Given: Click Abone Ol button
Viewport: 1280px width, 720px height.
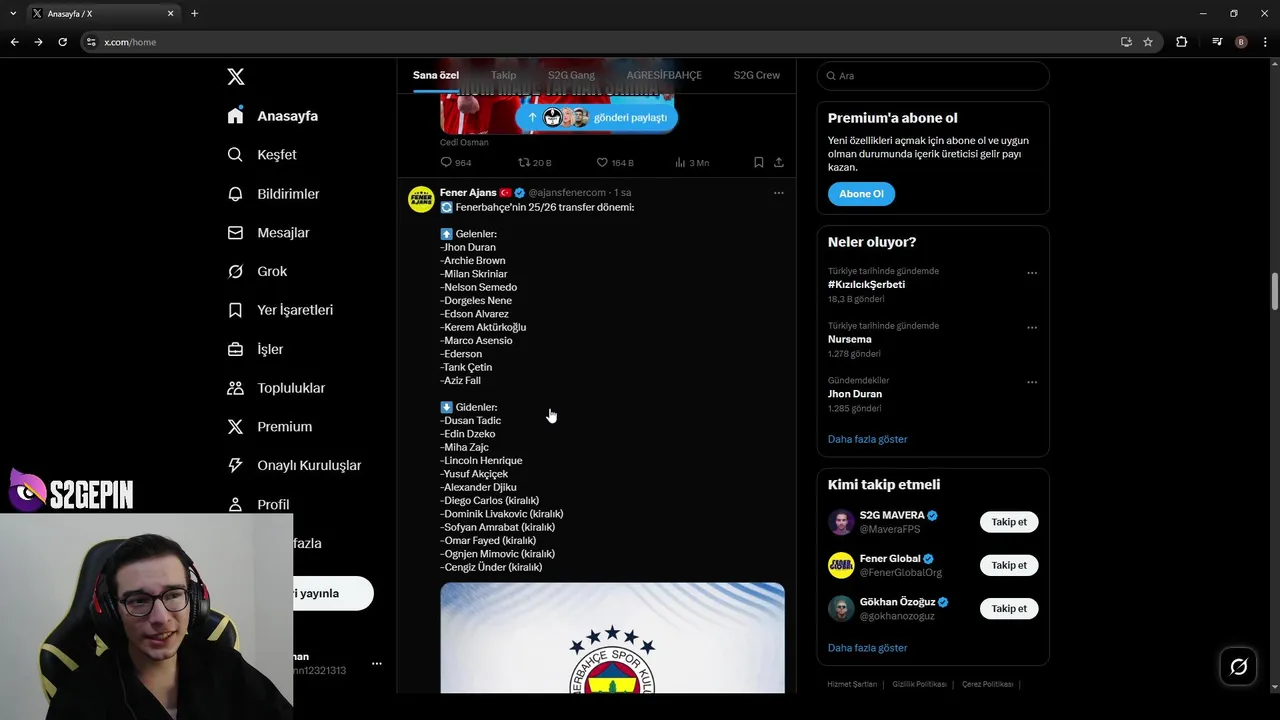Looking at the screenshot, I should click(861, 194).
